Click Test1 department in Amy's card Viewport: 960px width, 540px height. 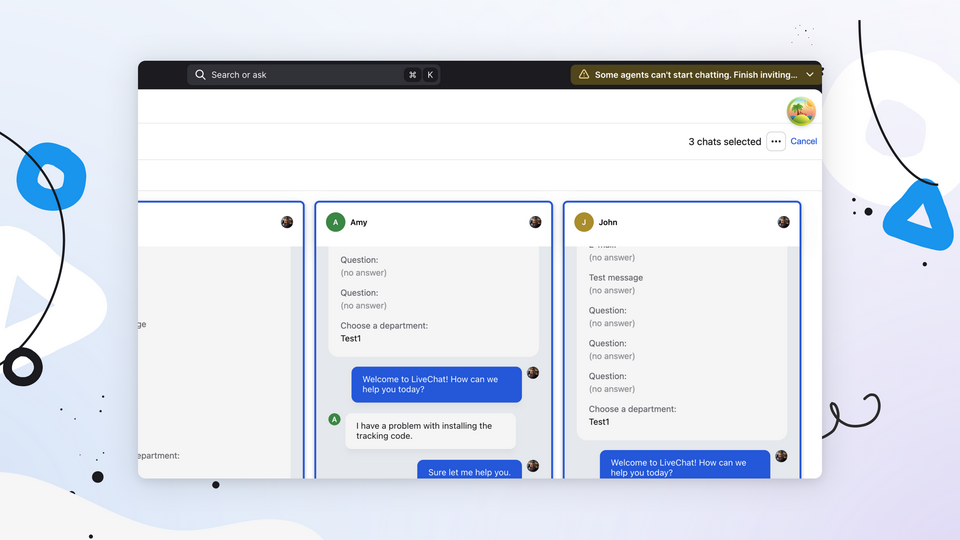pyautogui.click(x=351, y=339)
